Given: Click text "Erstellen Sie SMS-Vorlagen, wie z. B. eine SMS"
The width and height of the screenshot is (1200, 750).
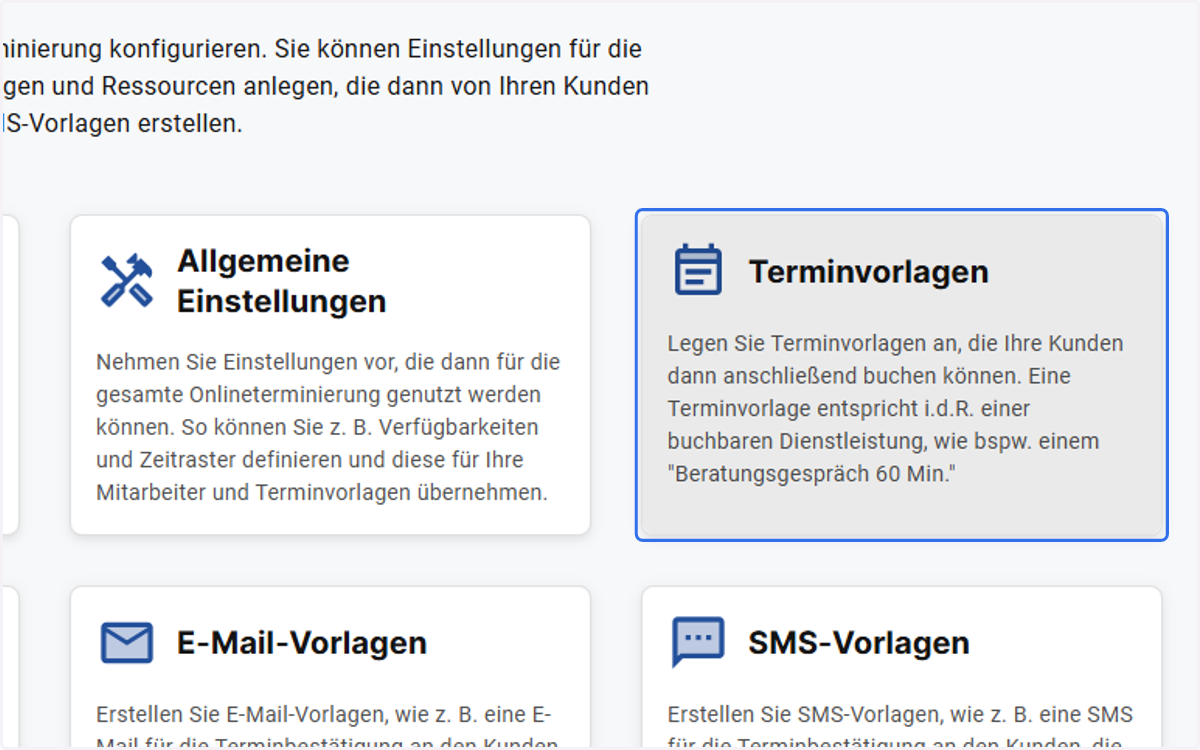Looking at the screenshot, I should [x=900, y=715].
